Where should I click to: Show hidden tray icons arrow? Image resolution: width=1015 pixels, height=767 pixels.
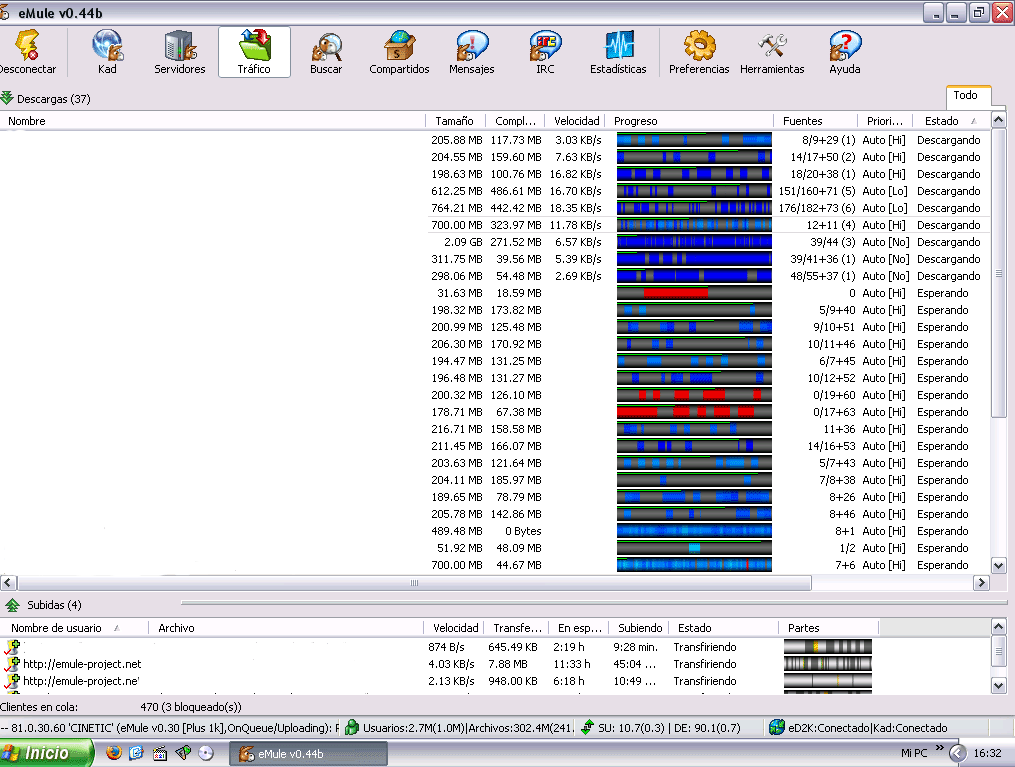point(957,753)
